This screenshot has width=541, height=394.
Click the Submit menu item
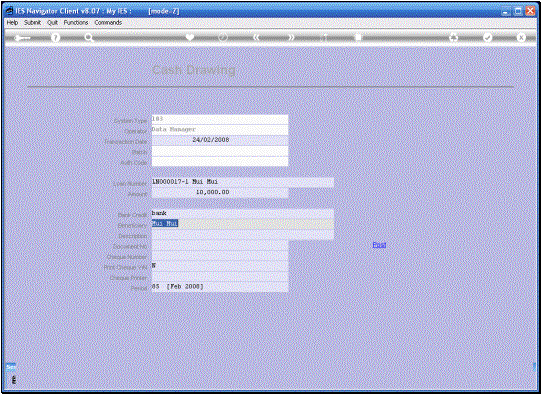click(x=32, y=22)
